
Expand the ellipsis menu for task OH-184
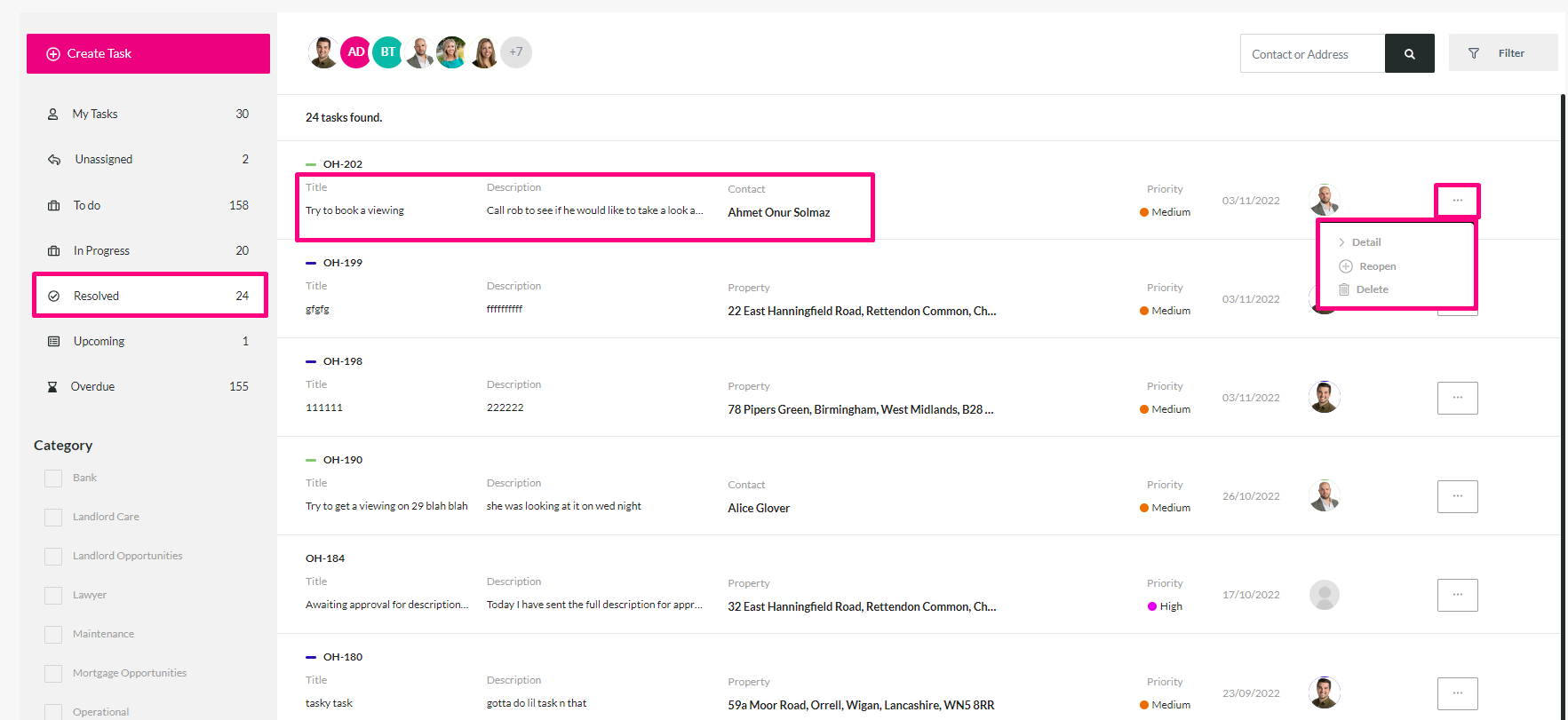point(1457,595)
